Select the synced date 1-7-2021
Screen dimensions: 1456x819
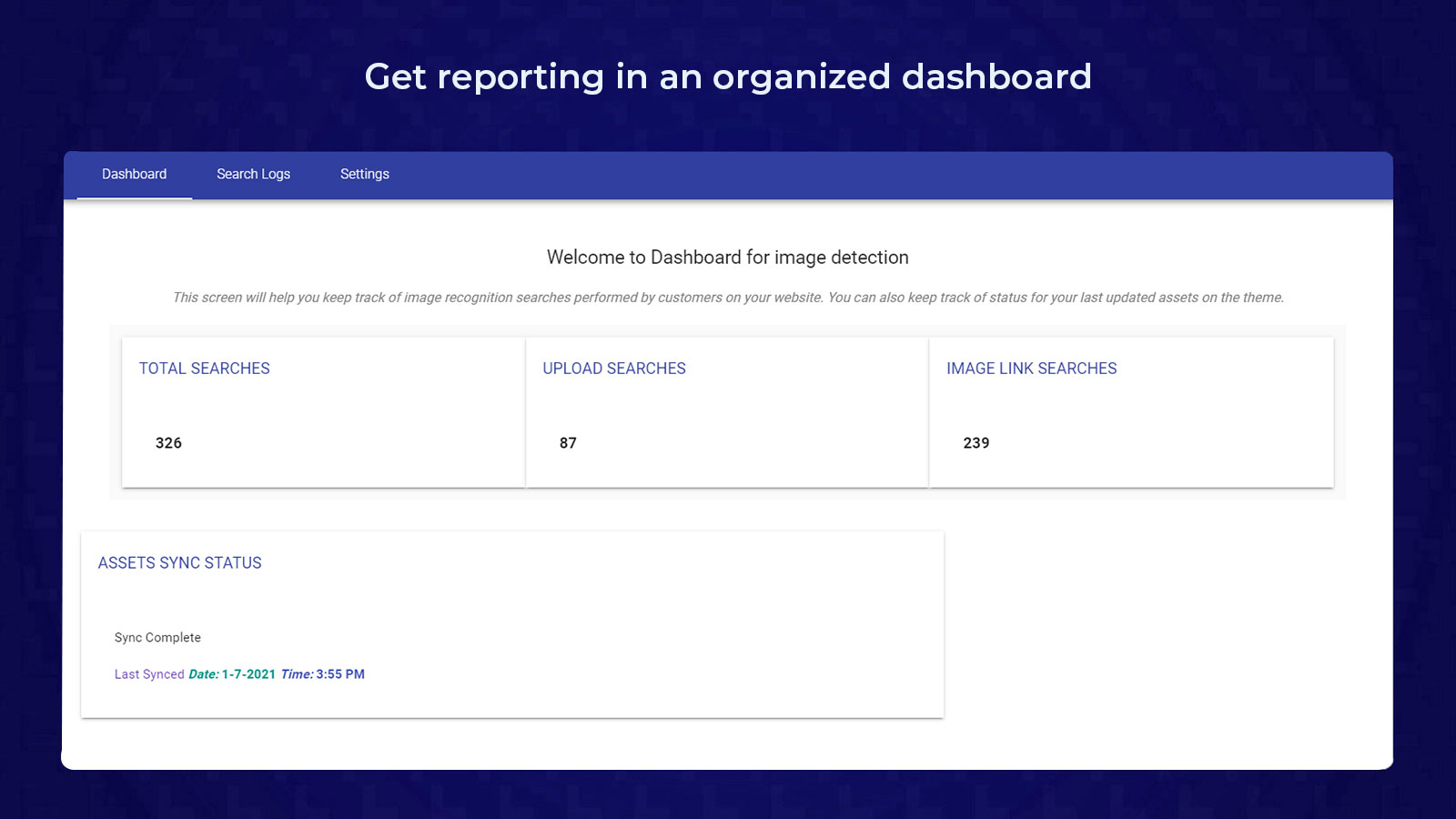[248, 674]
